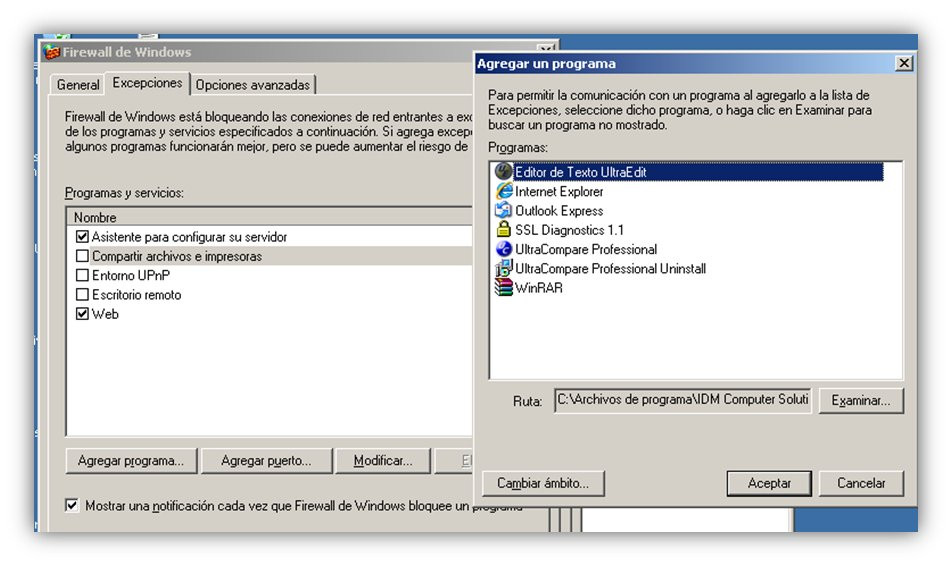Uncheck Asistente para configurar su servidor

click(82, 237)
